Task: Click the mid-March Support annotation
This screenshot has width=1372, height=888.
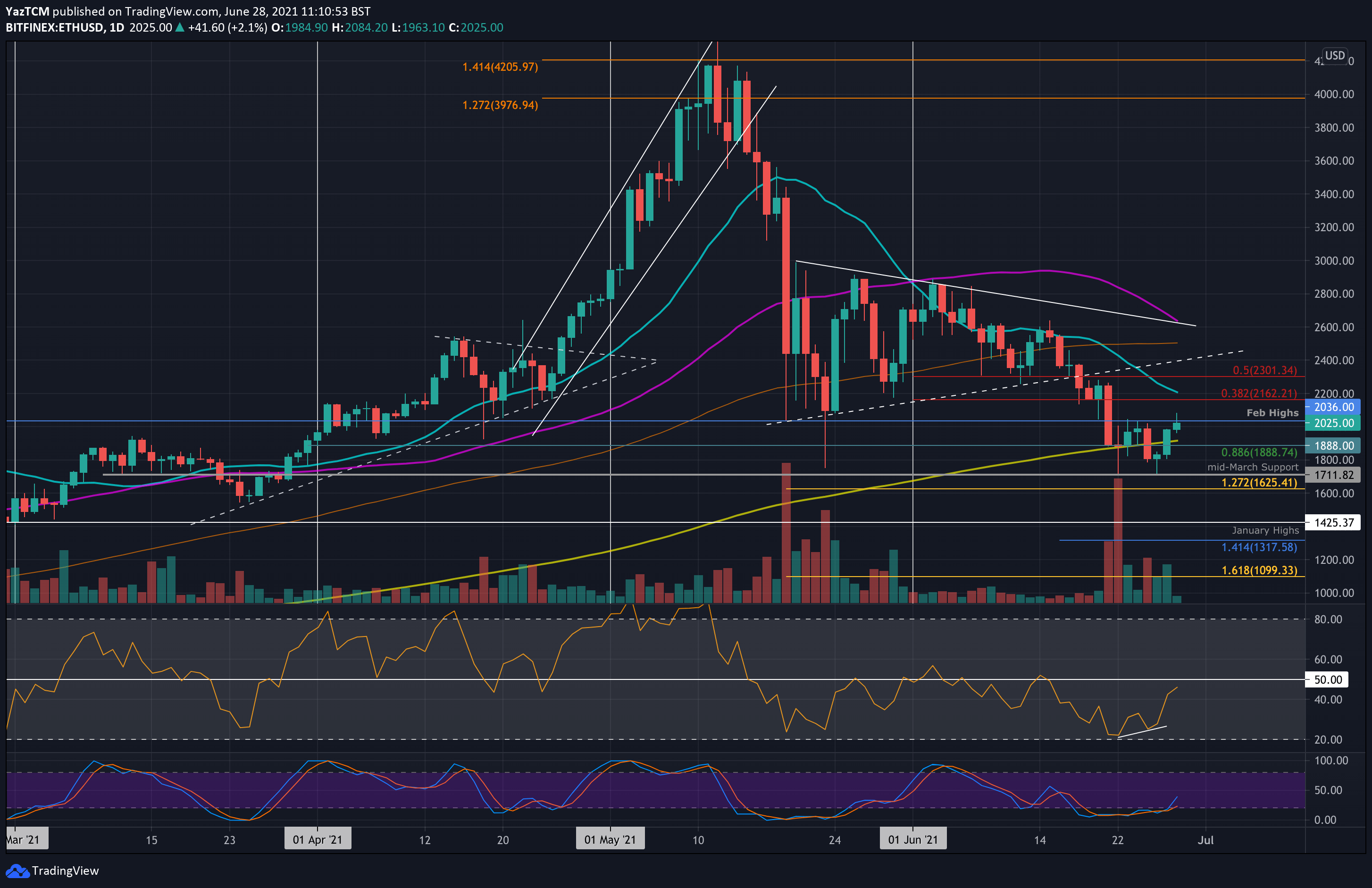Action: (1253, 467)
